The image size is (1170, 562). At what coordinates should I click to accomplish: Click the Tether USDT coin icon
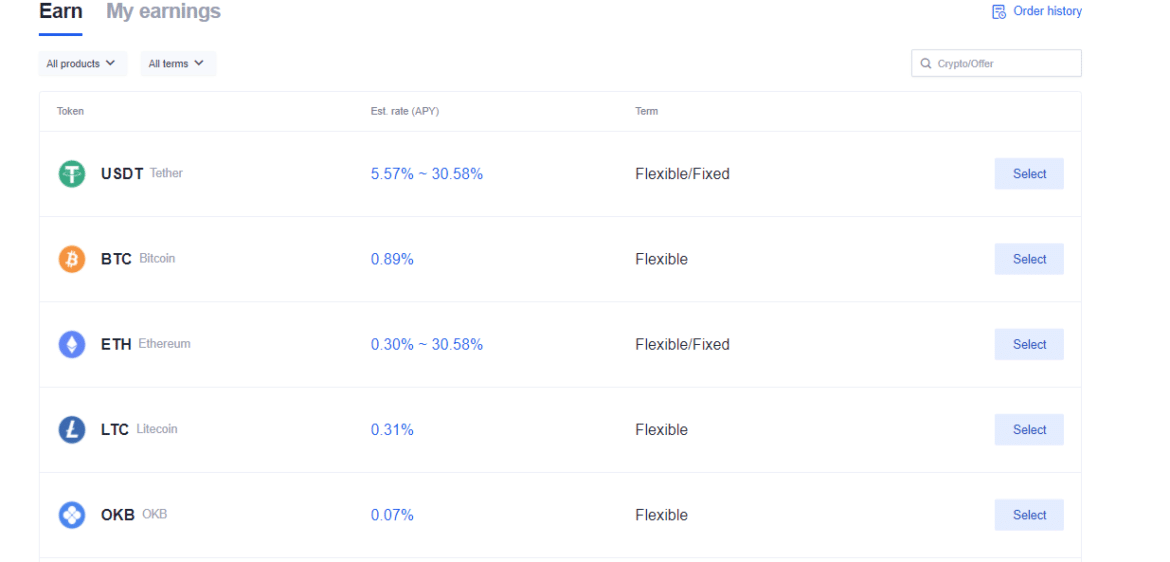72,174
